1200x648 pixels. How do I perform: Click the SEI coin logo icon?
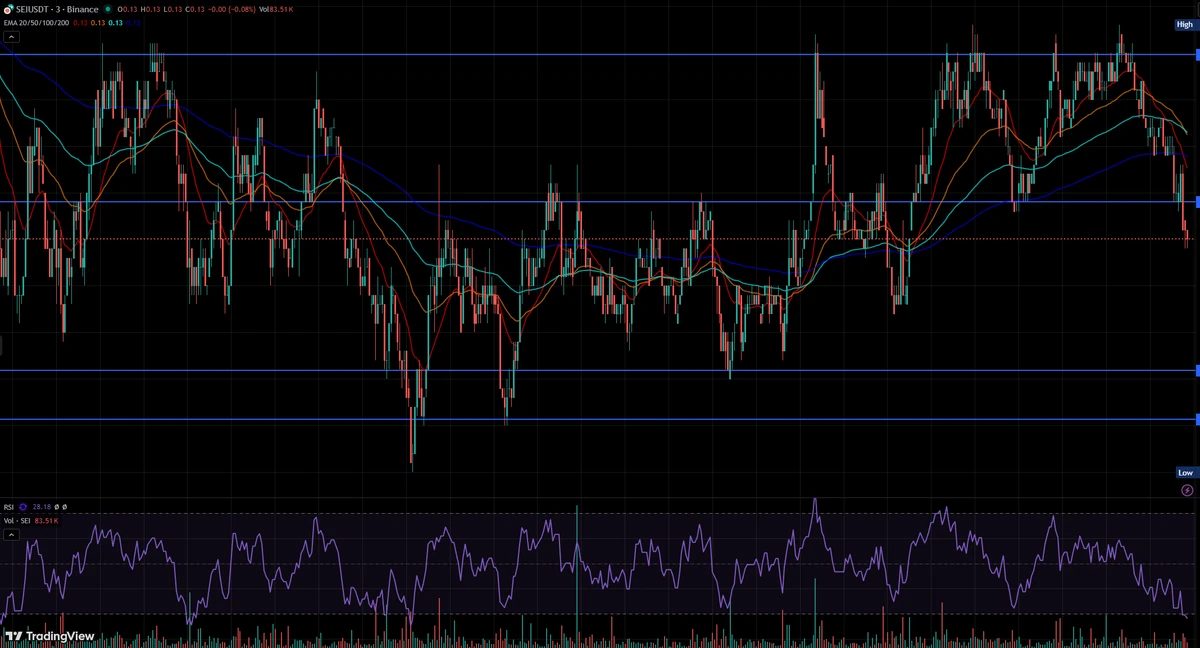click(9, 10)
